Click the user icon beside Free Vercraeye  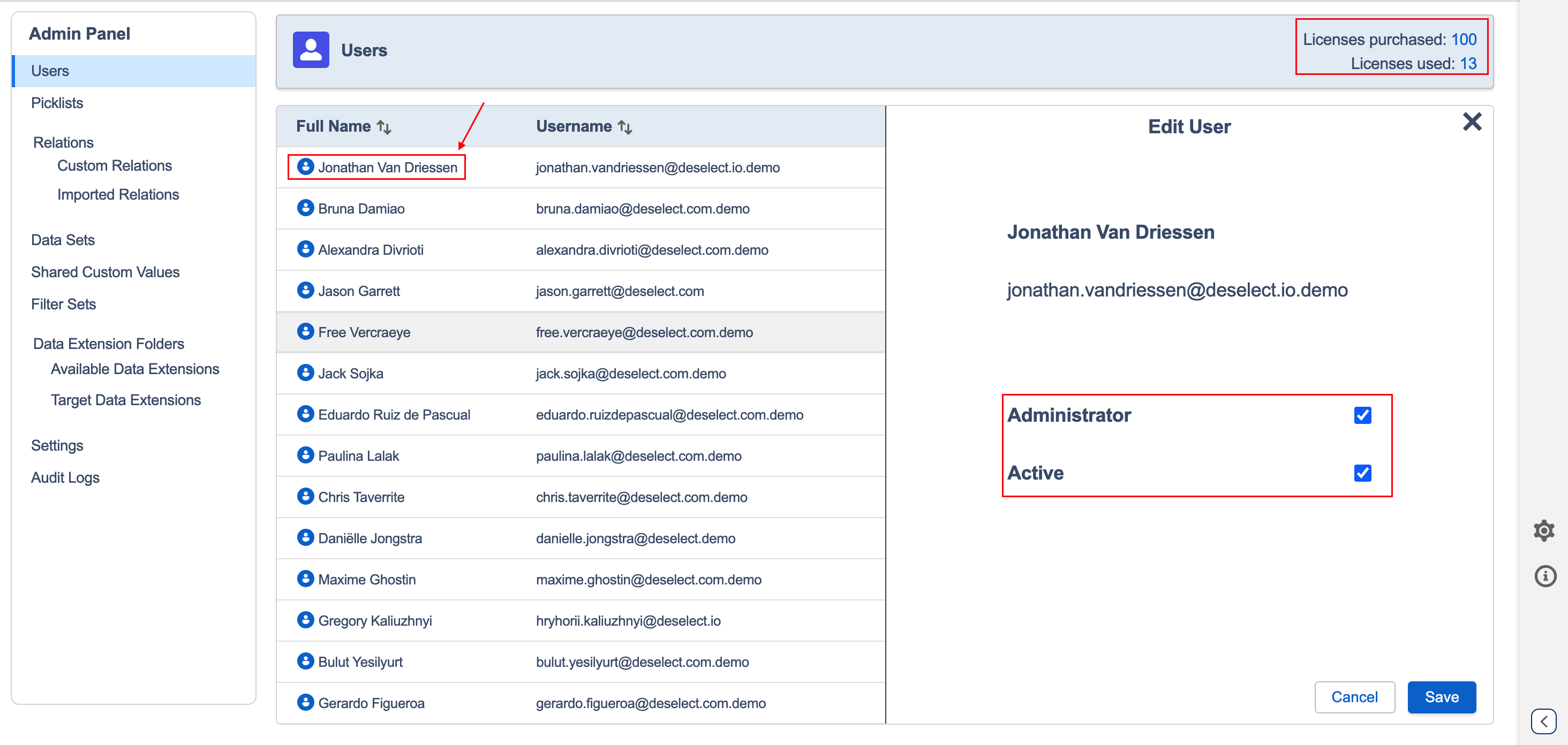pos(305,331)
